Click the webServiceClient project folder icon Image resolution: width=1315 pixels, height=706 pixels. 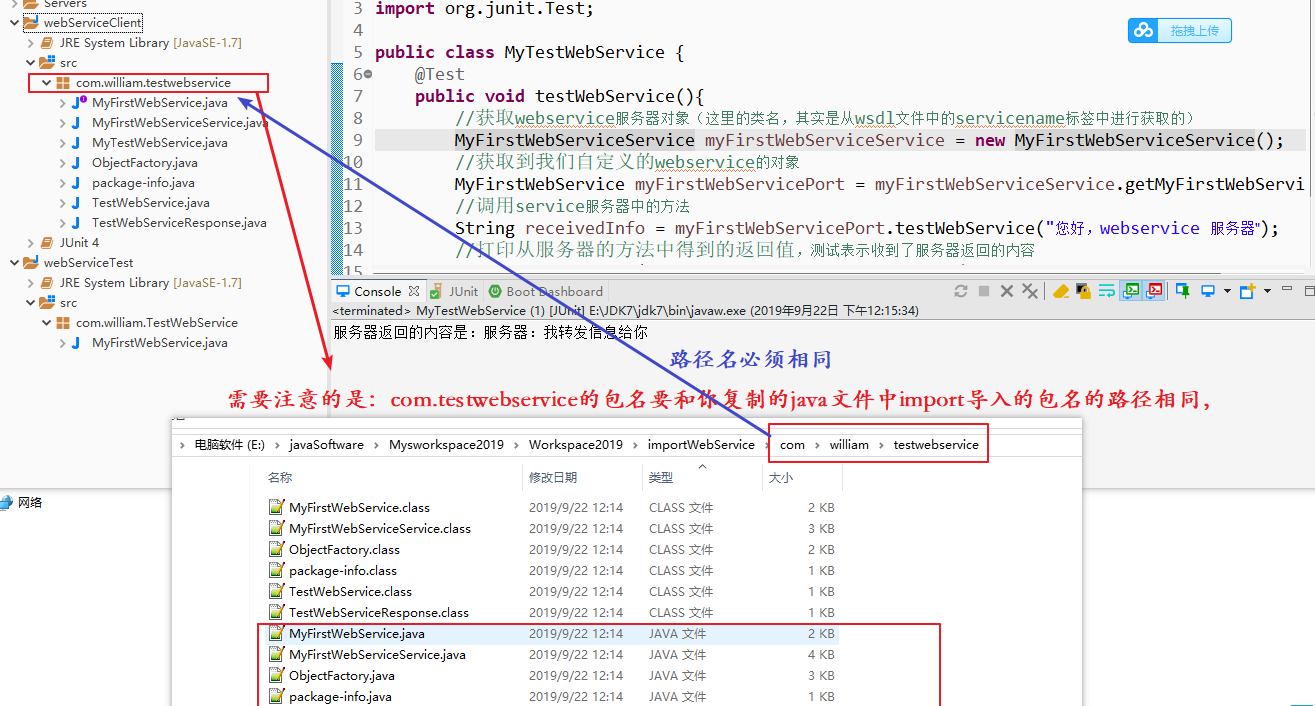[31, 23]
